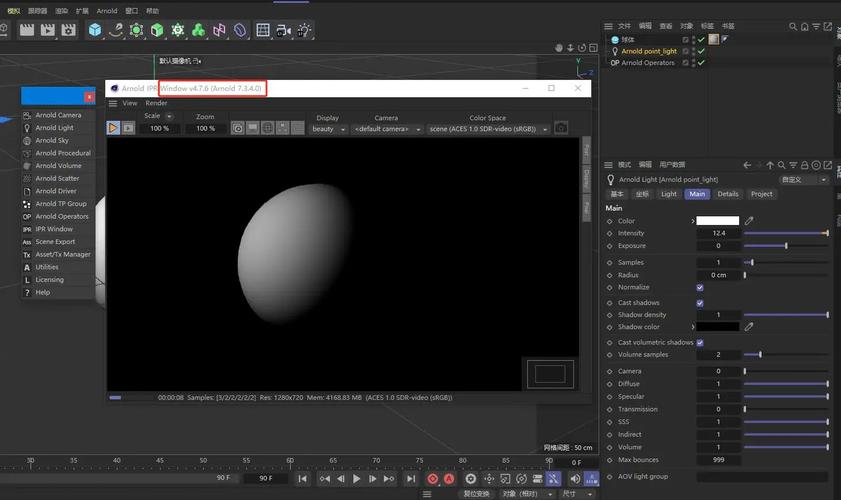Toggle the Samples keyframe diamond
The height and width of the screenshot is (500, 841).
pos(609,263)
